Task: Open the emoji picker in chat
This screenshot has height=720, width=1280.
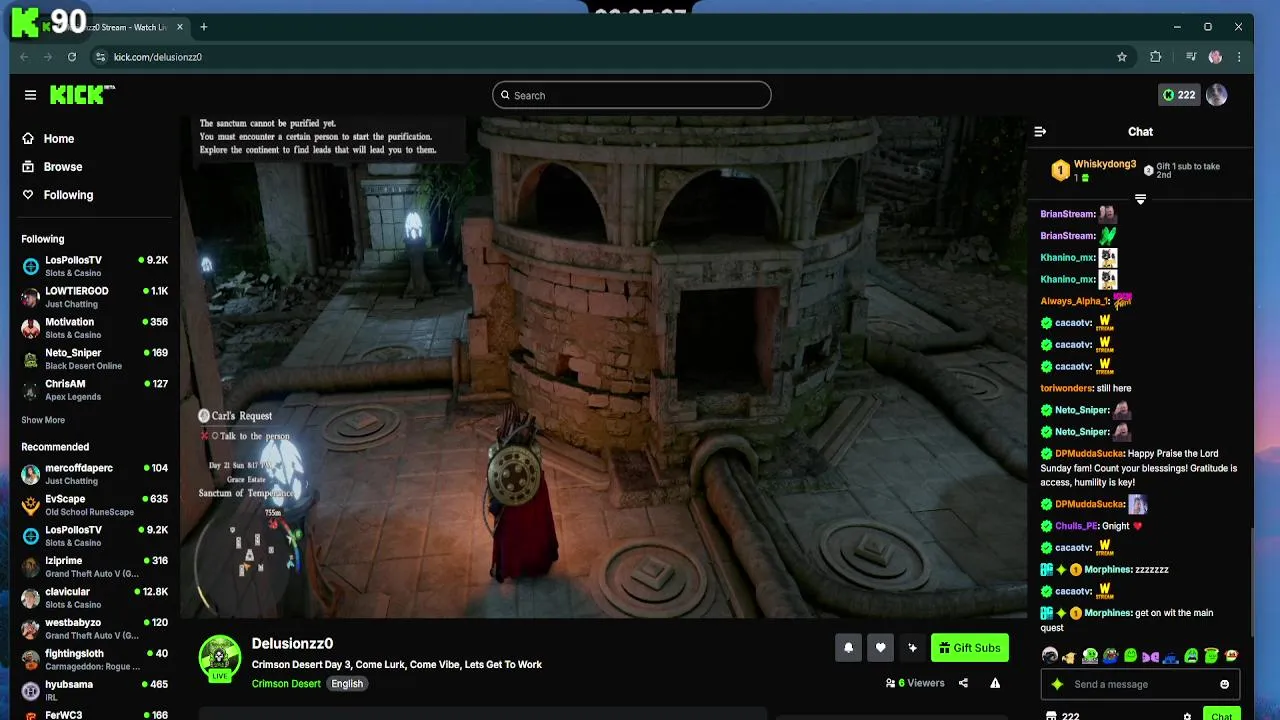Action: (x=1224, y=685)
